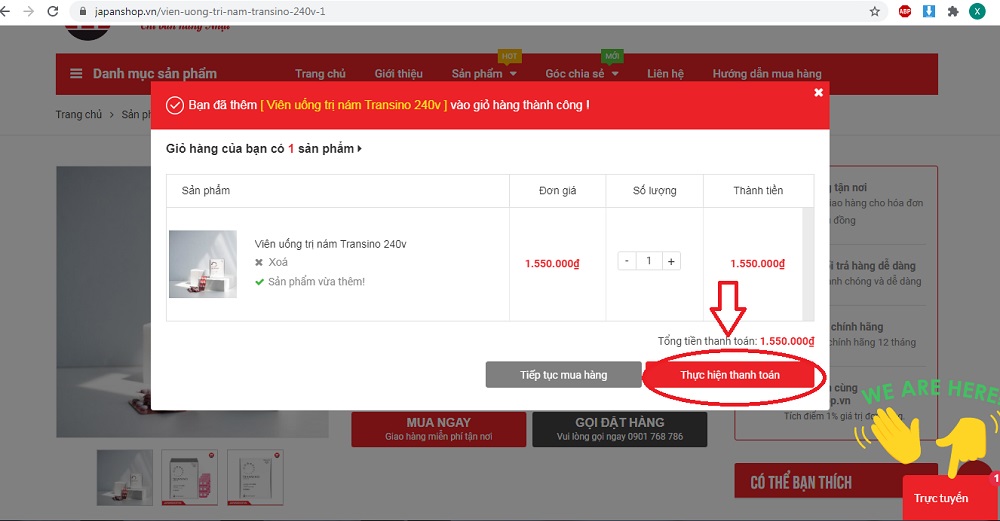This screenshot has height=521, width=1000.
Task: Open Hướng dẫn mua hàng menu item
Action: (x=767, y=73)
